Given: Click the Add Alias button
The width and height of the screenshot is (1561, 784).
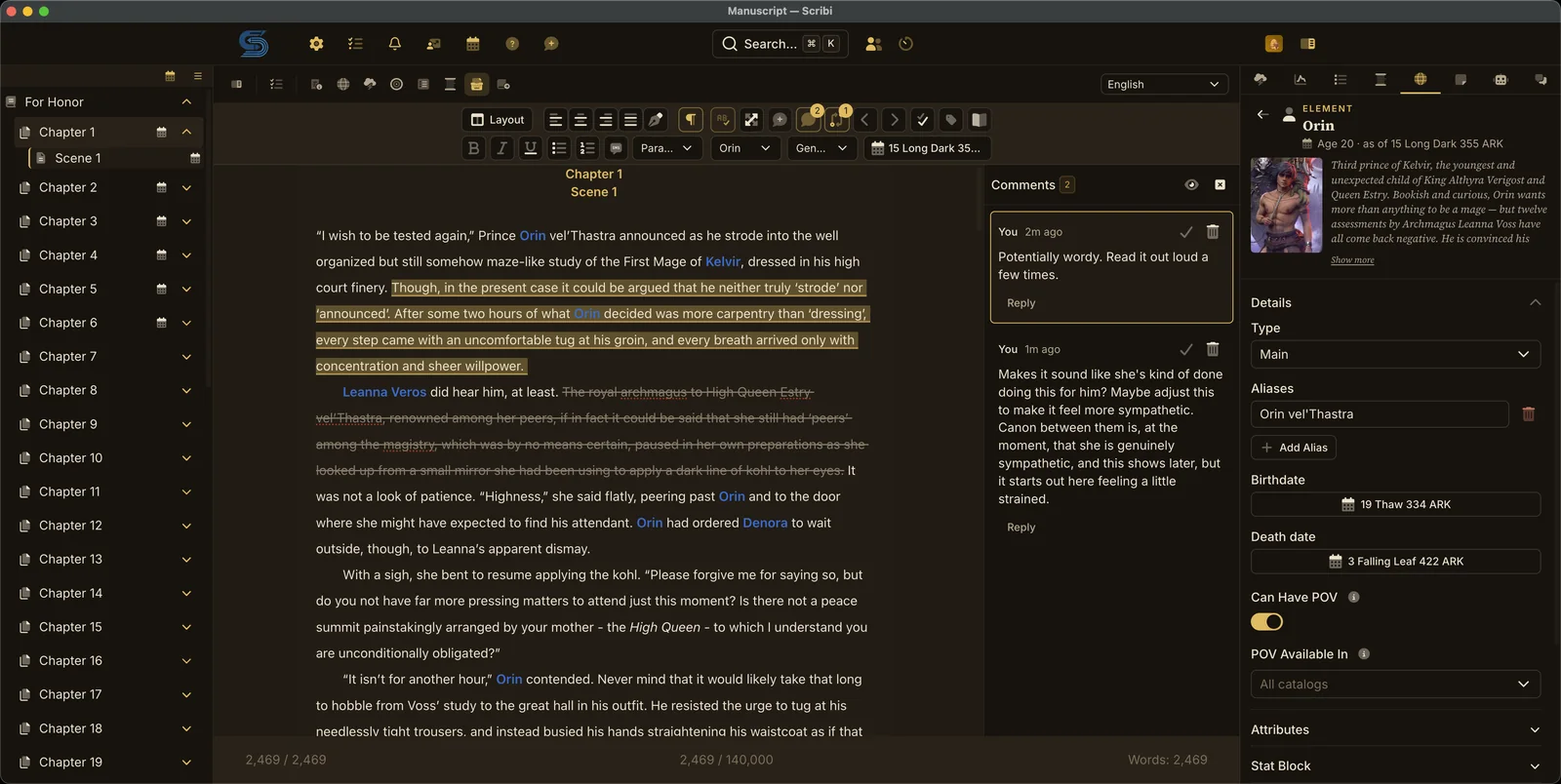Looking at the screenshot, I should 1294,448.
